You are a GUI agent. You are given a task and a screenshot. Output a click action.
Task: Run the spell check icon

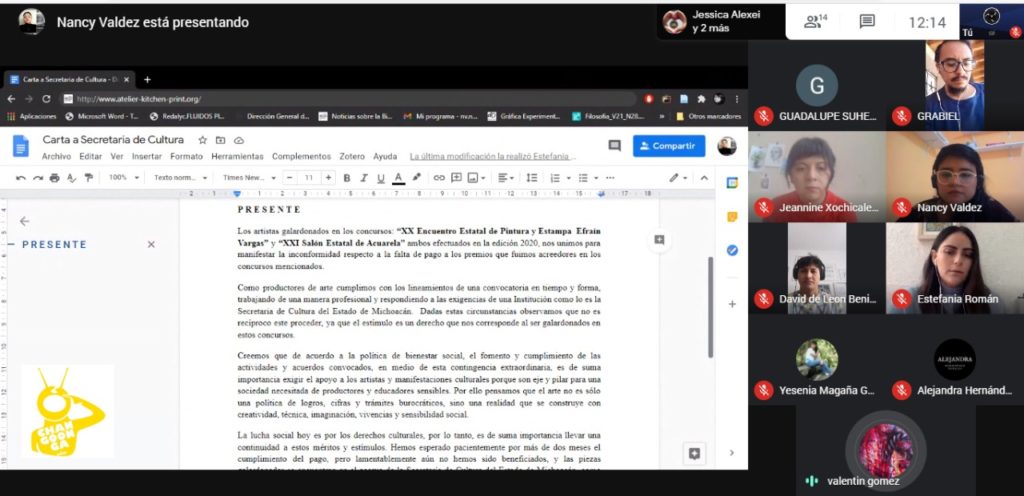72,178
